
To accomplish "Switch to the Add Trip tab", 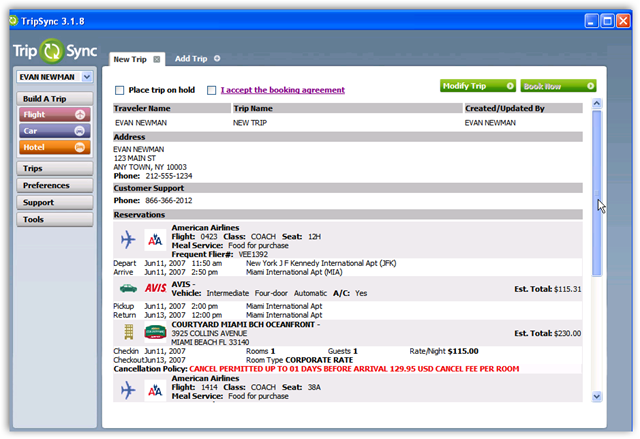I will coord(191,59).
